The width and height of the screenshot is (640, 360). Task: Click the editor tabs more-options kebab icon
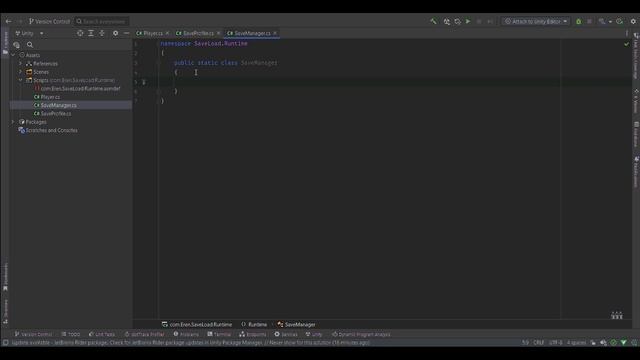(x=627, y=33)
